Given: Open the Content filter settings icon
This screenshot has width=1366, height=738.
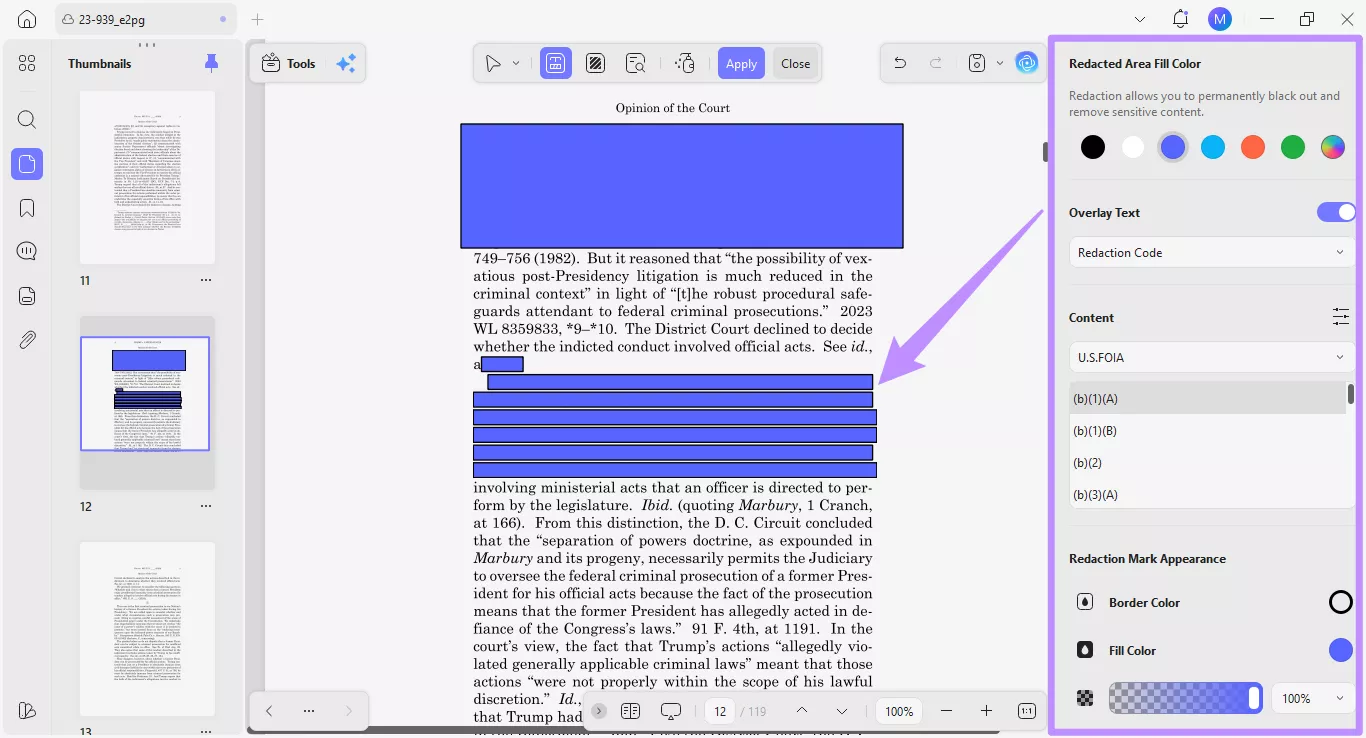Looking at the screenshot, I should click(1341, 316).
